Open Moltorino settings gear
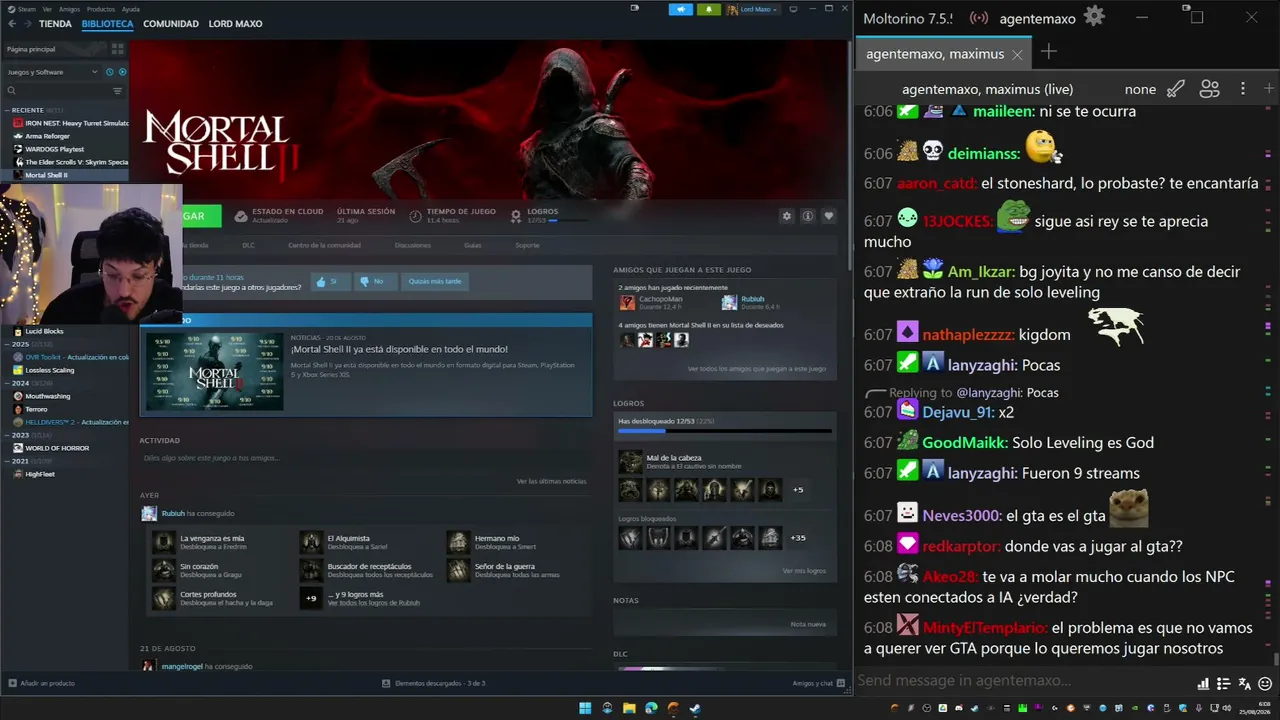Image resolution: width=1280 pixels, height=720 pixels. tap(1094, 17)
